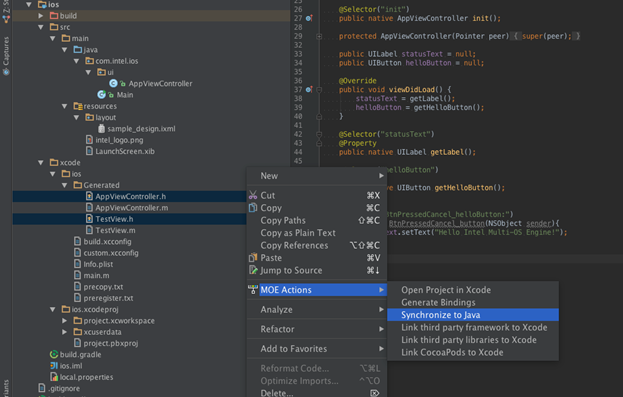623x397 pixels.
Task: Choose Copy References
Action: point(317,245)
